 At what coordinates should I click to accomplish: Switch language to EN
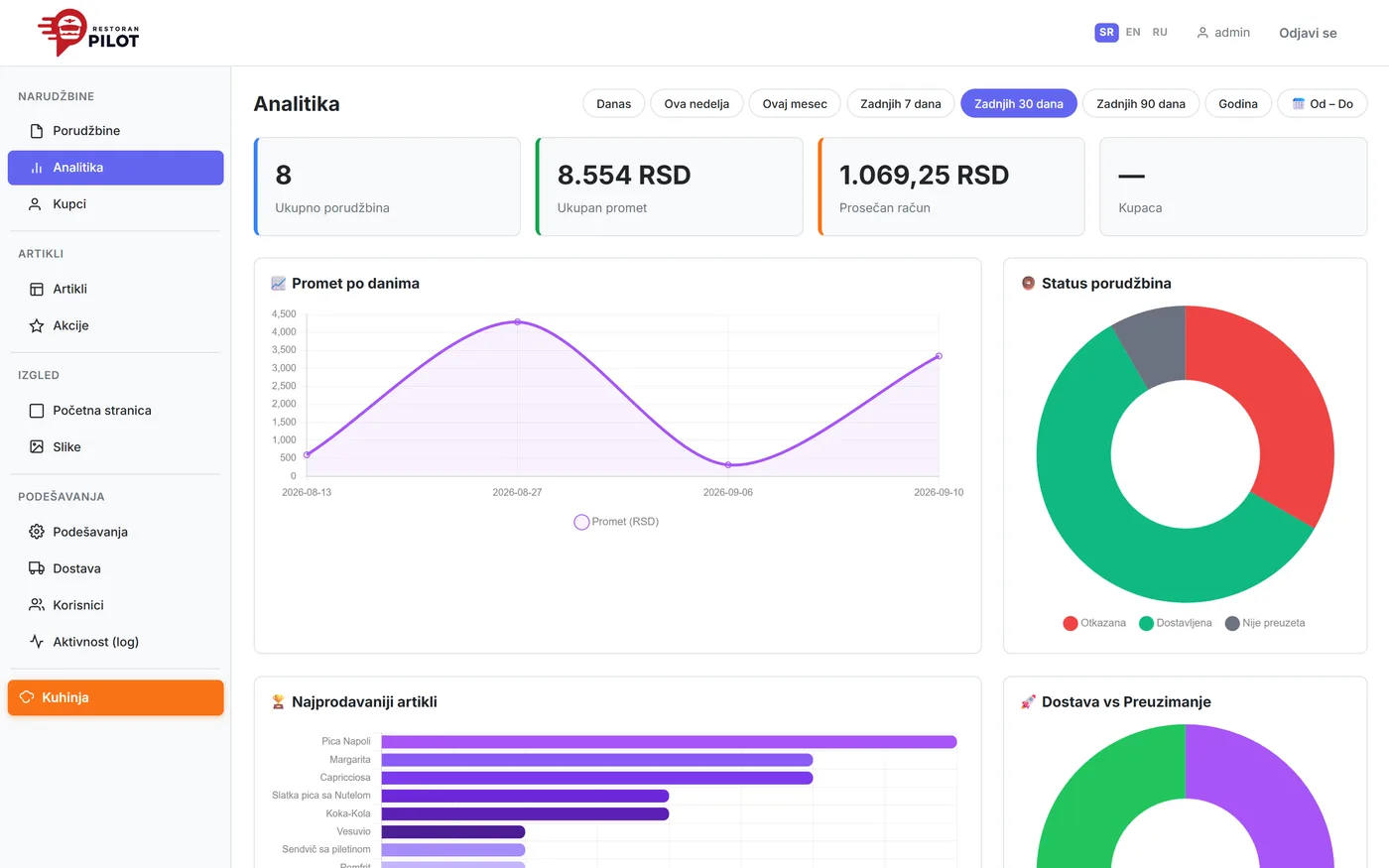[x=1133, y=33]
